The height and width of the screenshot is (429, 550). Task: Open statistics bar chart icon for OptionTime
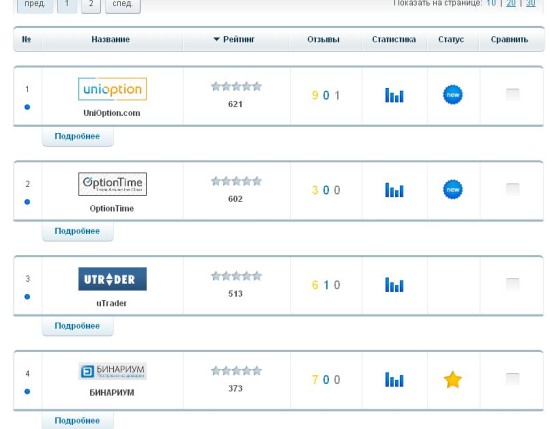tap(394, 190)
